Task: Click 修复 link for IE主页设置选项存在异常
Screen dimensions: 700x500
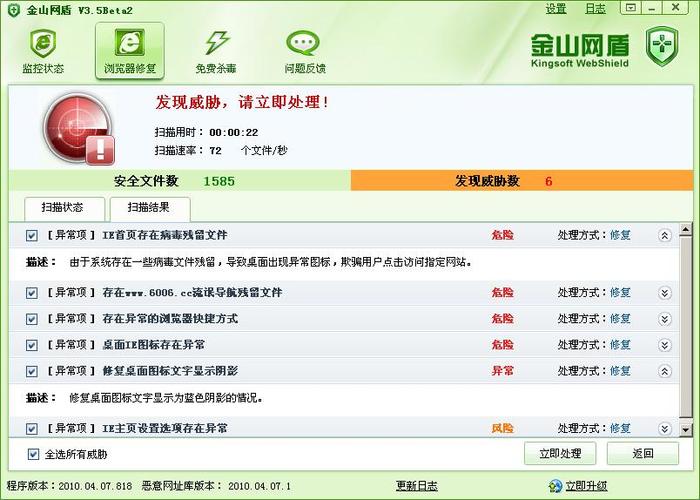Action: click(x=620, y=429)
